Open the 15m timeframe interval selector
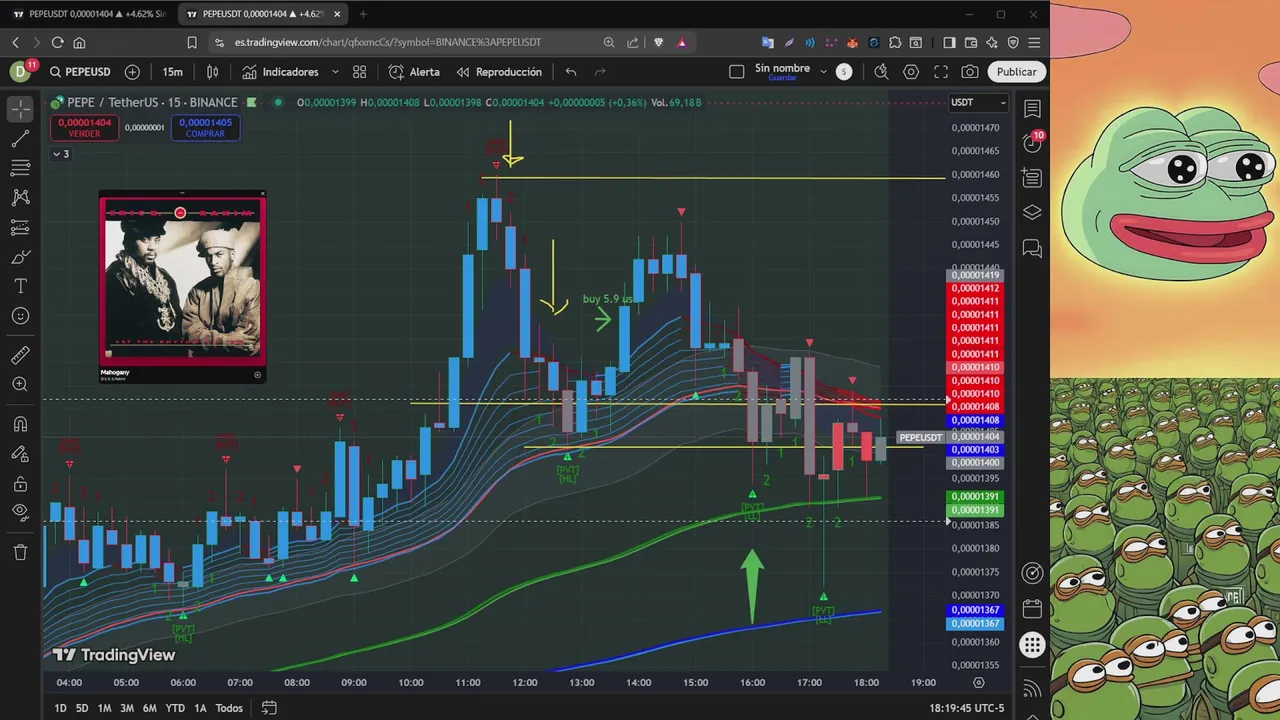Screen dimensions: 1280x720 (173, 72)
